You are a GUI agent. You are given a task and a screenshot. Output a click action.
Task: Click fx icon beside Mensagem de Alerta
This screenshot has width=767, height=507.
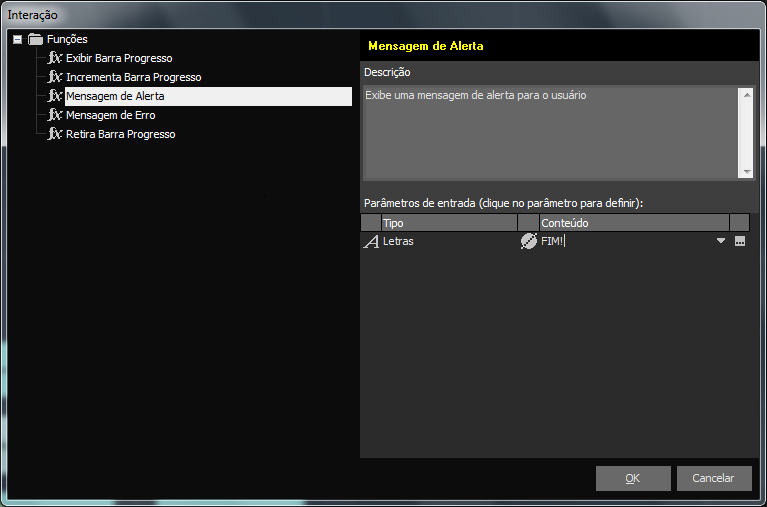point(55,96)
